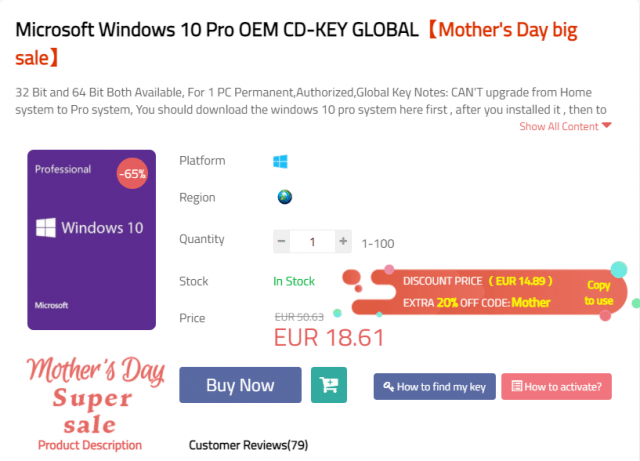The image size is (640, 461).
Task: Open How to find my key
Action: click(434, 386)
